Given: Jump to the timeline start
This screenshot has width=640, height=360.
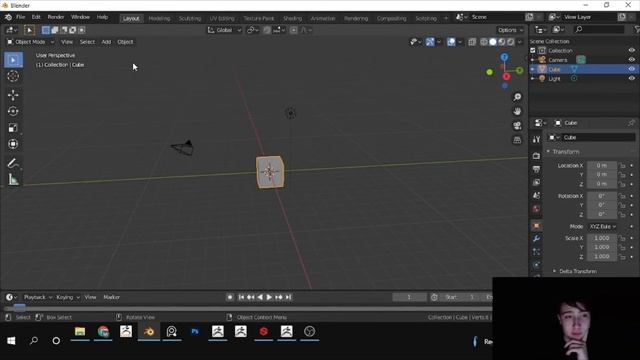Looking at the screenshot, I should 241,297.
